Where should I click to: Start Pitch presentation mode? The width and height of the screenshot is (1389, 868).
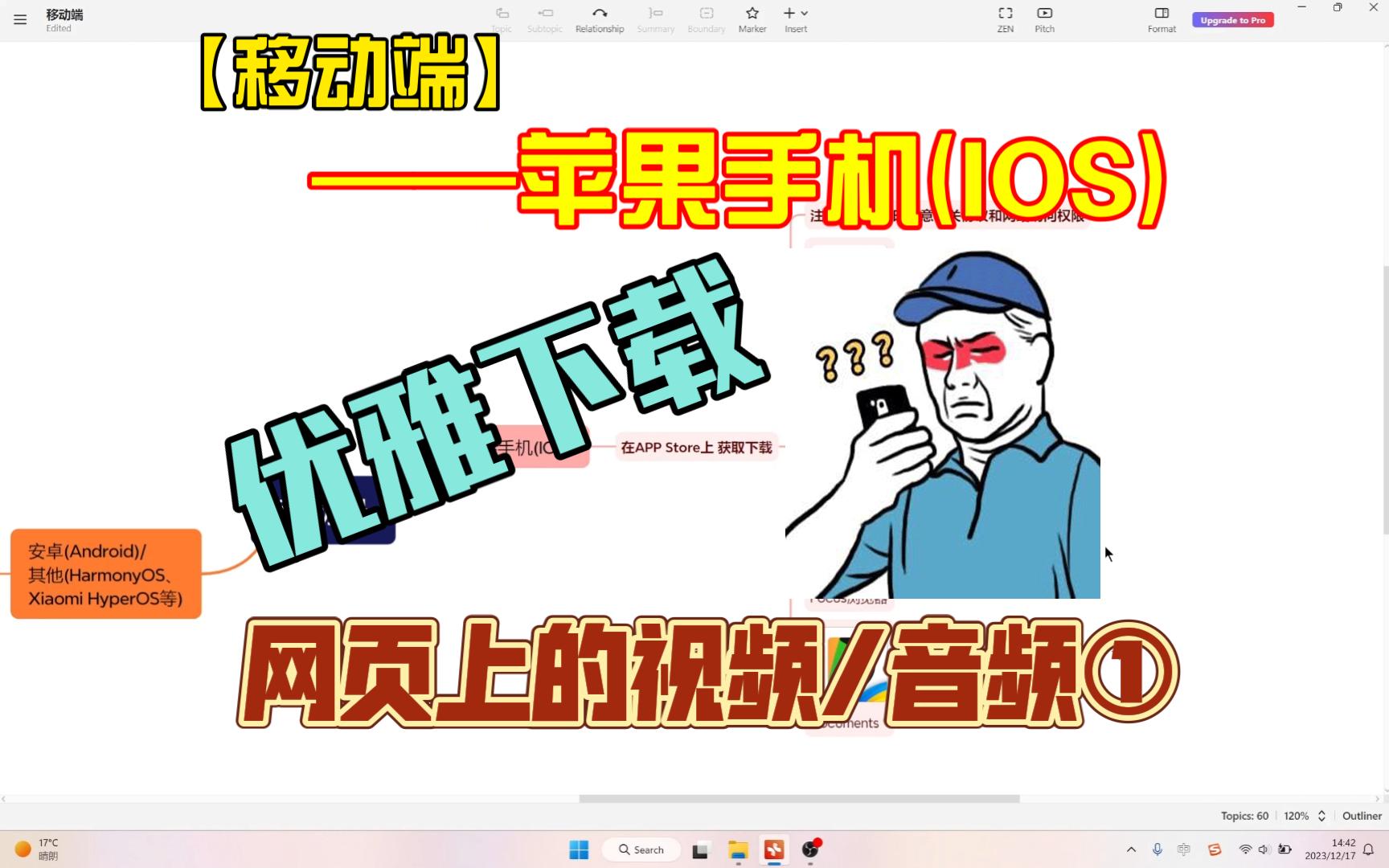tap(1045, 20)
